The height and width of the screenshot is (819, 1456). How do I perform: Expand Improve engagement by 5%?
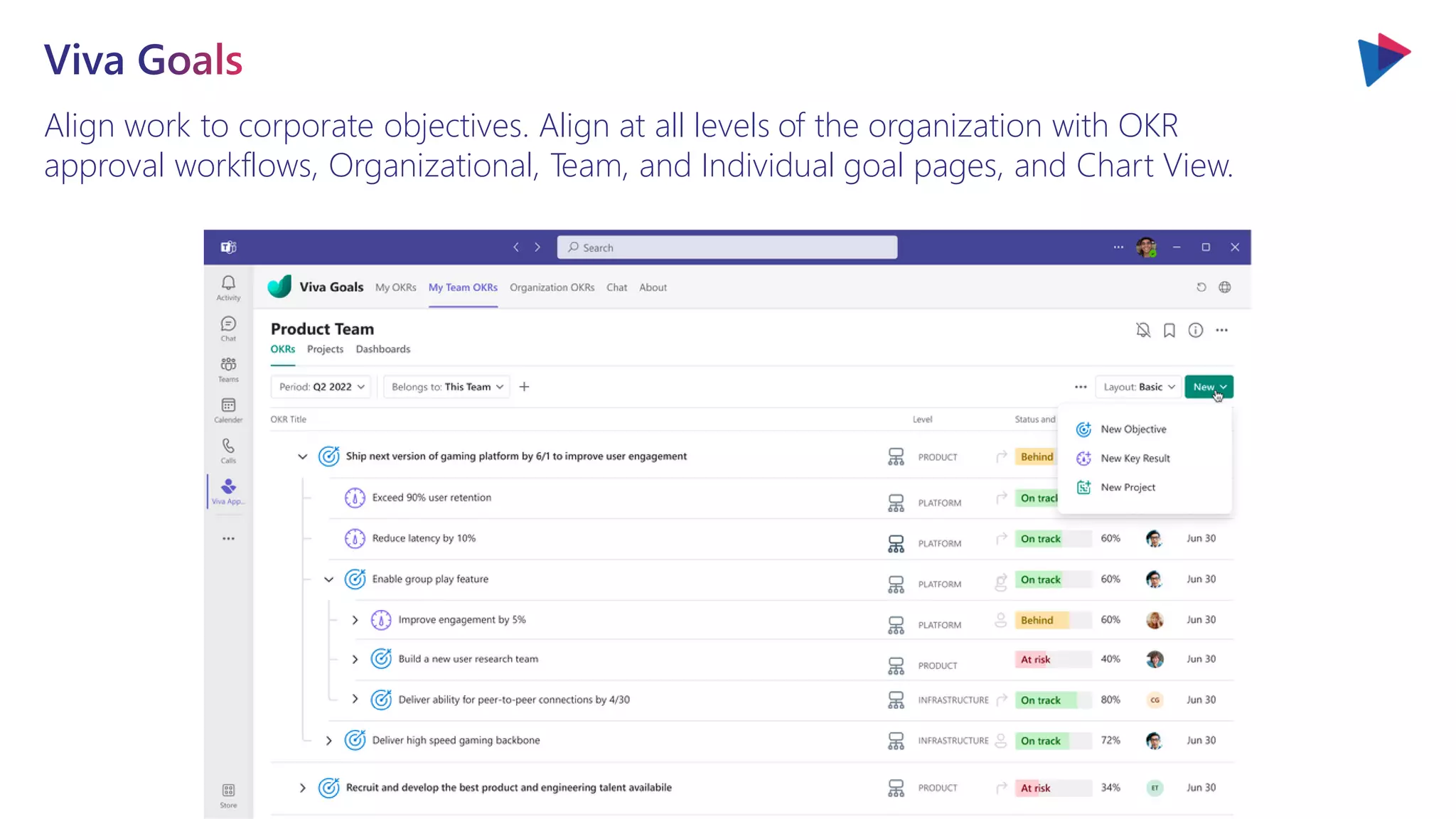coord(355,620)
